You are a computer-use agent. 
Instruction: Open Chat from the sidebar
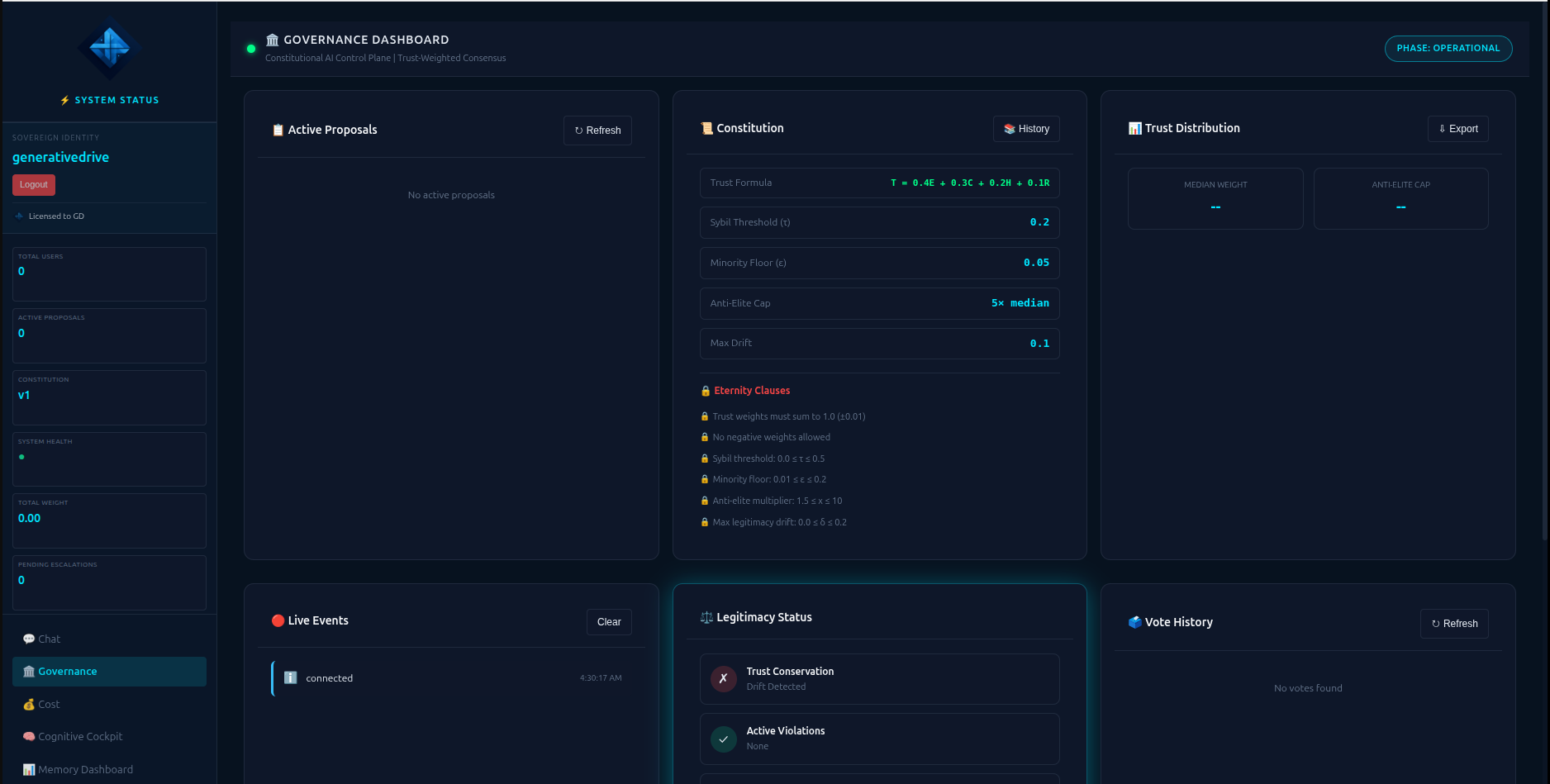(x=49, y=639)
